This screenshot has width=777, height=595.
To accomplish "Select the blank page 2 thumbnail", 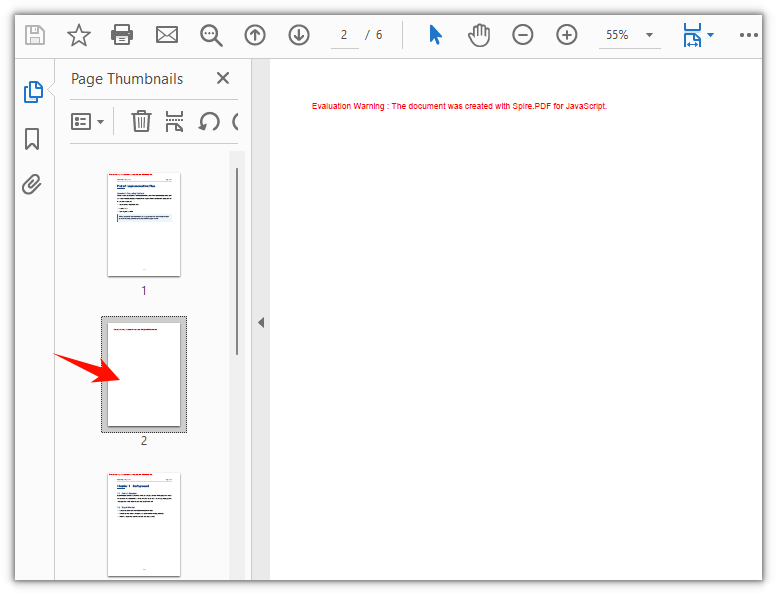I will click(144, 375).
